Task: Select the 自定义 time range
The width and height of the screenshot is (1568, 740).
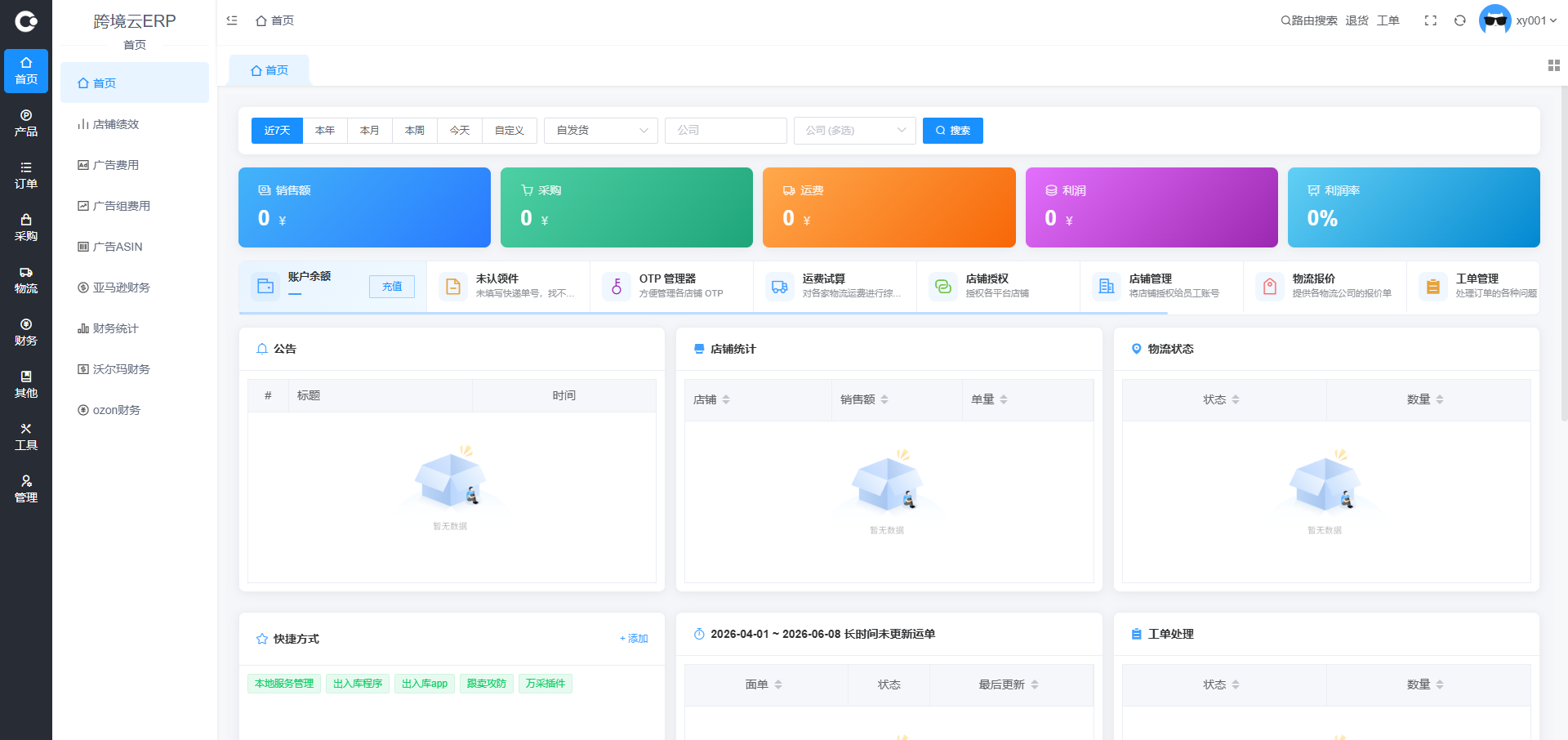Action: pyautogui.click(x=510, y=131)
